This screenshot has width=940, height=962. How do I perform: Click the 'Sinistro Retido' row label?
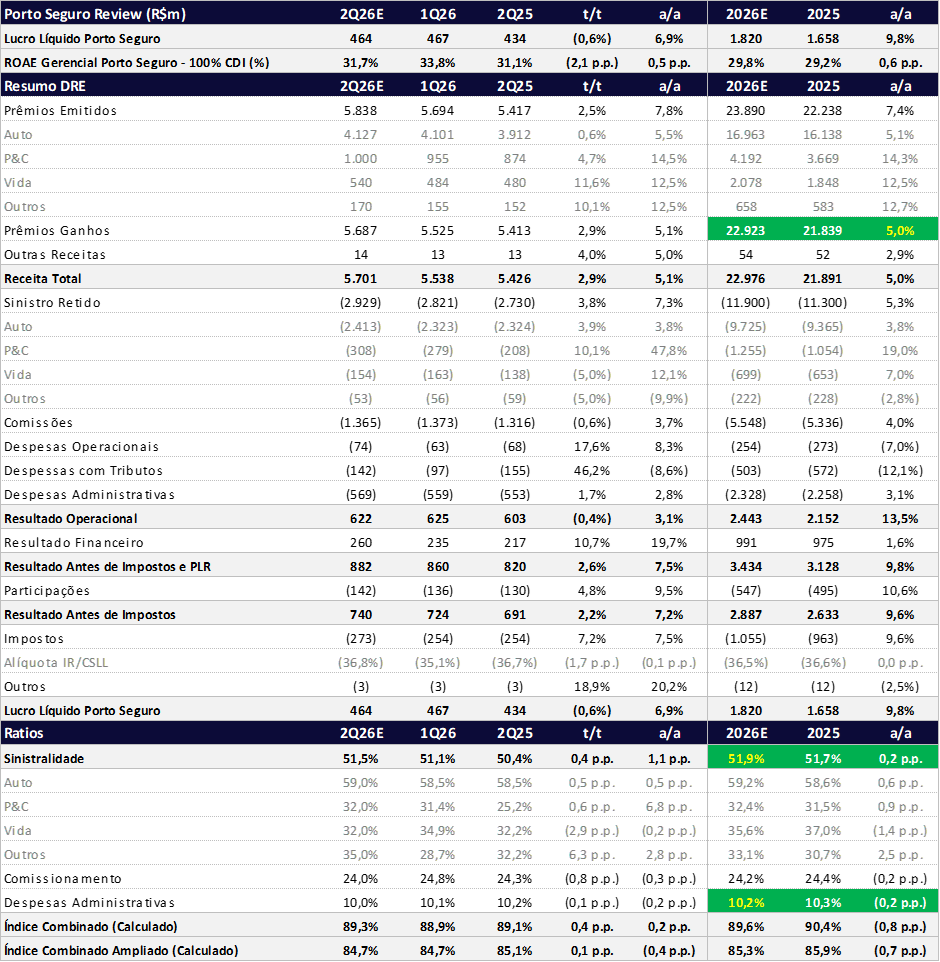52,302
